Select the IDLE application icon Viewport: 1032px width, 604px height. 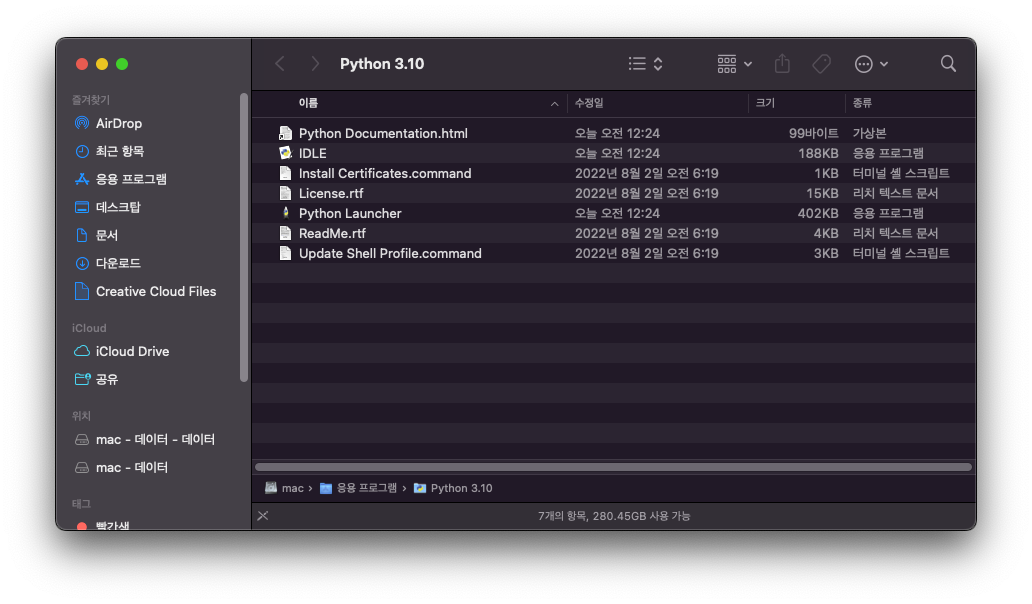(x=285, y=153)
